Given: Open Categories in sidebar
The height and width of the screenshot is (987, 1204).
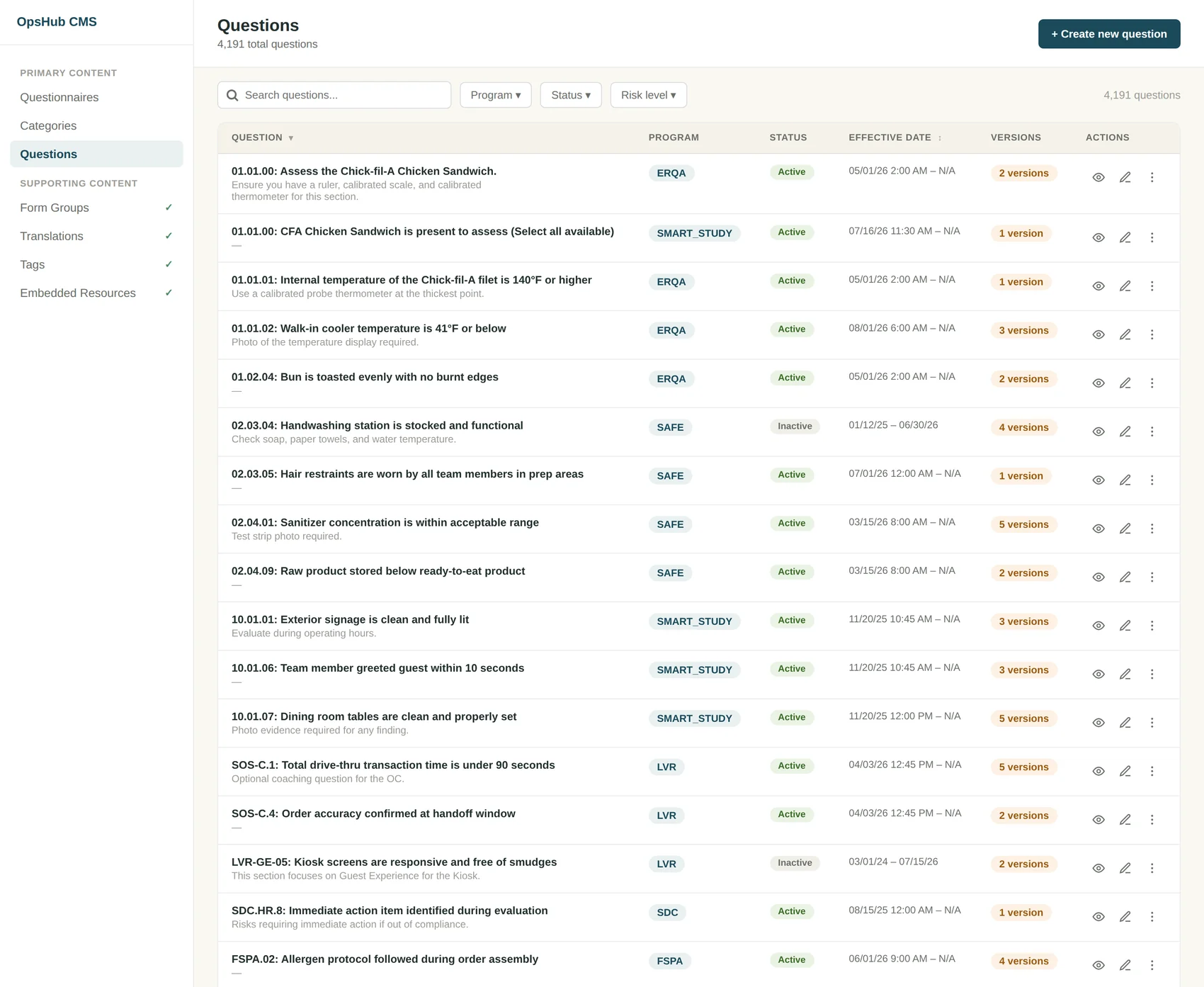Looking at the screenshot, I should pos(96,125).
